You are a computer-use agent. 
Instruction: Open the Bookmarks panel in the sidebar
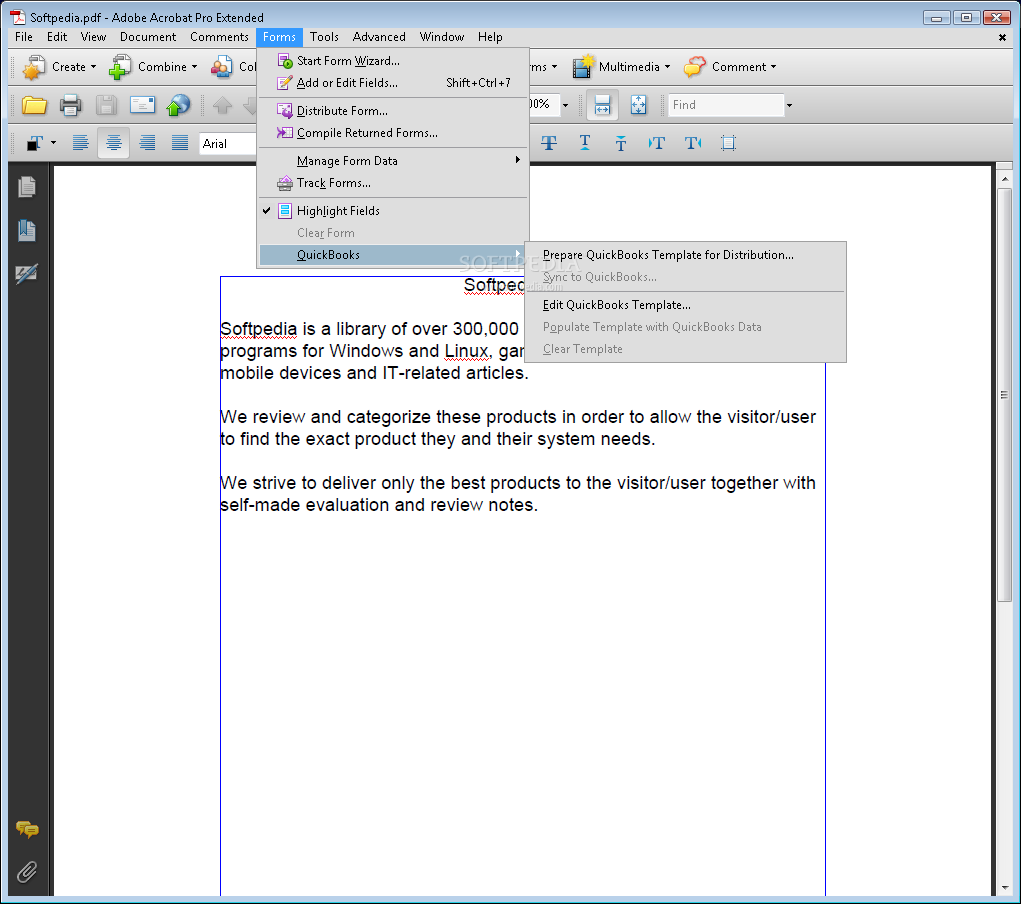click(x=27, y=231)
